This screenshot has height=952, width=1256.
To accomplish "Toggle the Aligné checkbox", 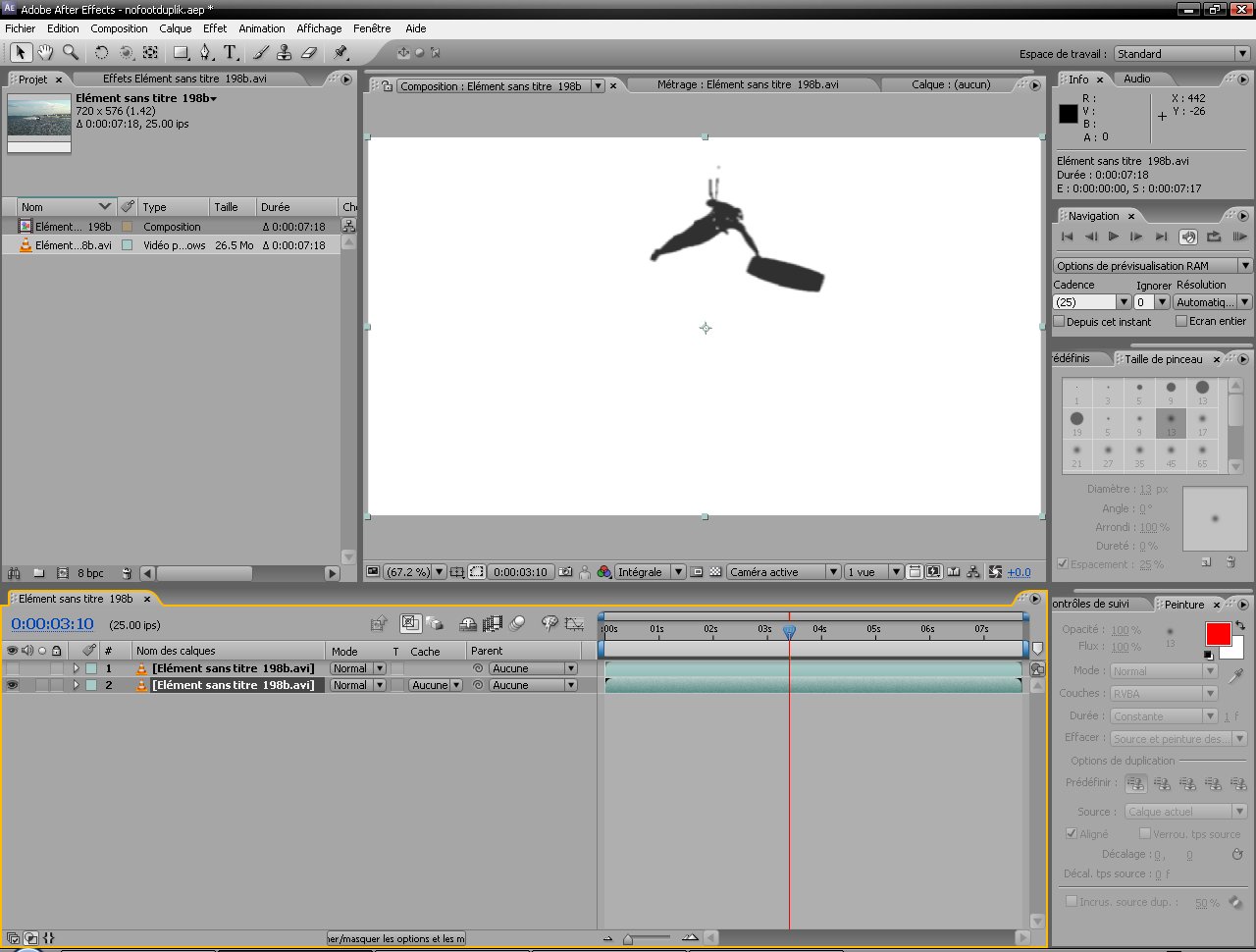I will (x=1072, y=833).
